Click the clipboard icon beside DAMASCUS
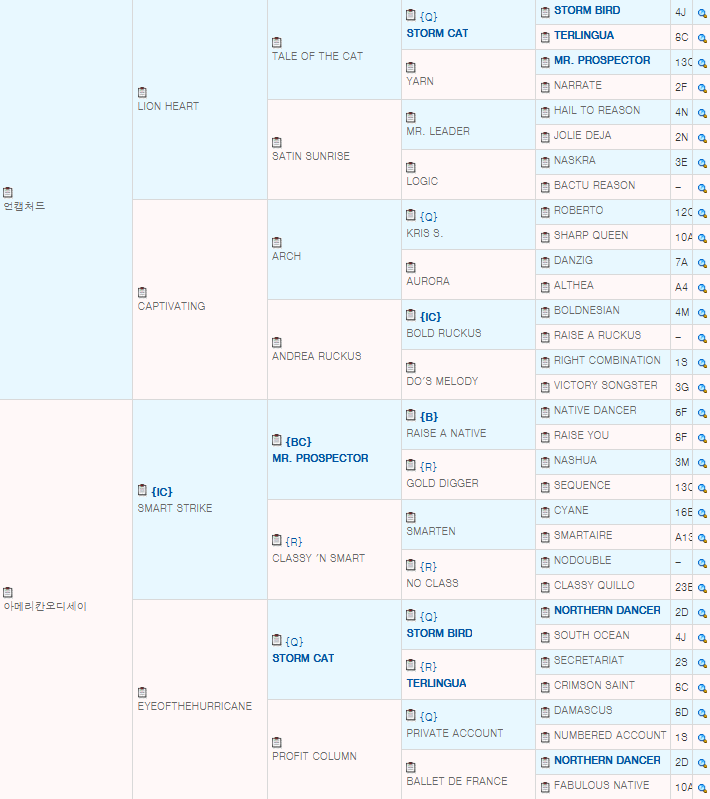 point(545,711)
